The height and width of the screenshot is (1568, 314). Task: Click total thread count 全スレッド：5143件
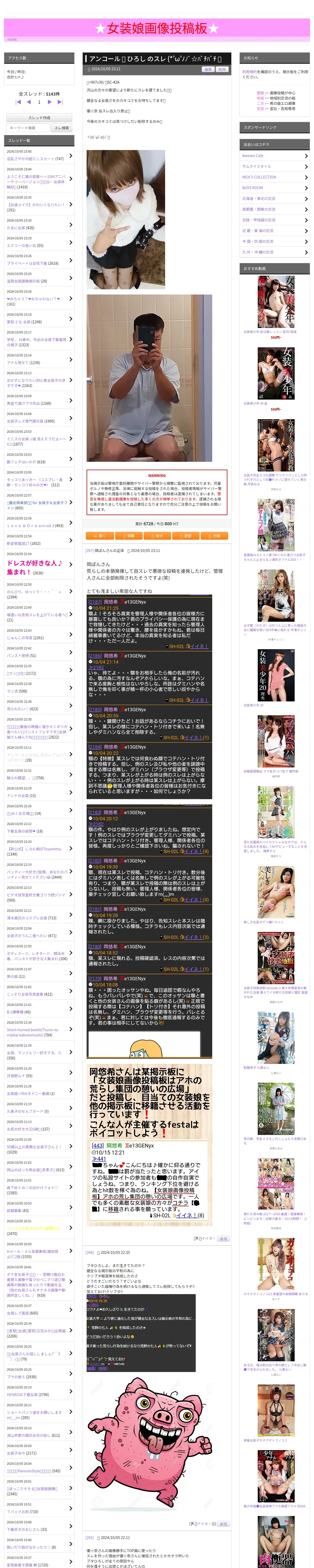click(x=39, y=94)
